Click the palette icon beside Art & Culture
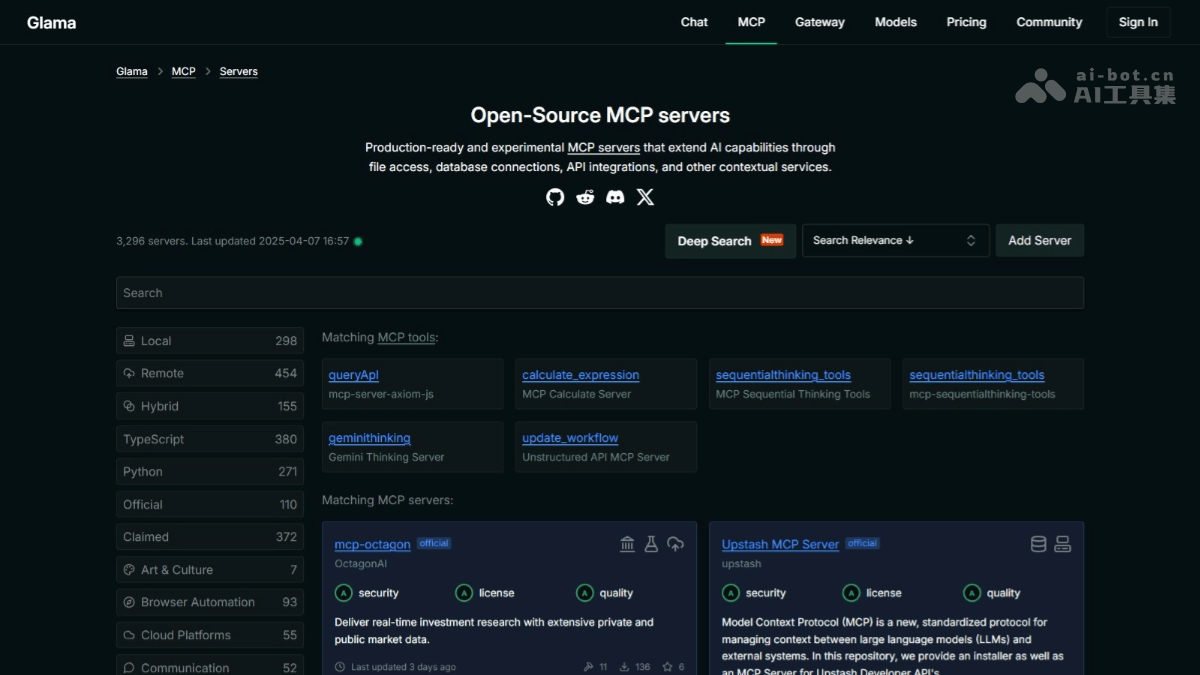 pos(129,569)
